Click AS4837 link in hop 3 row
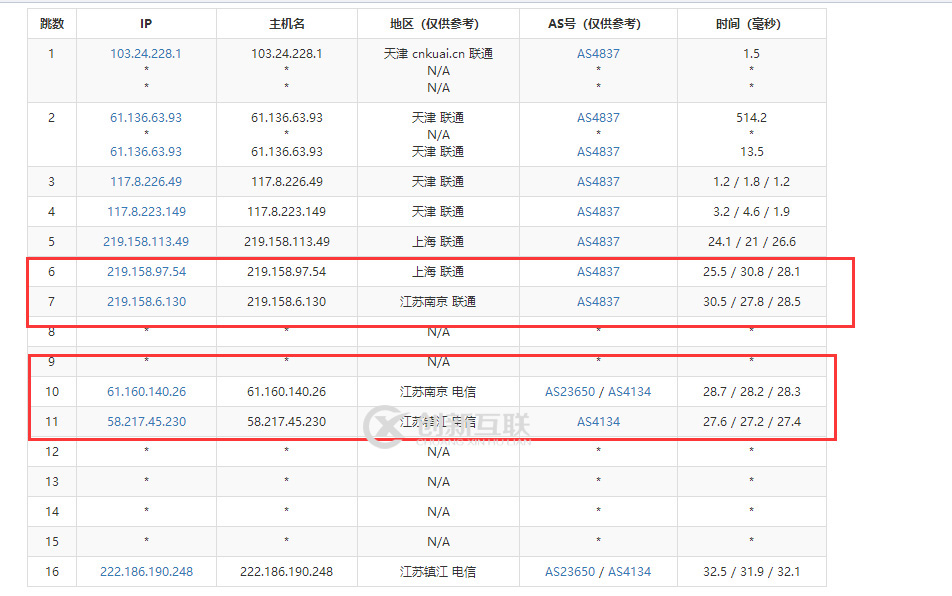The height and width of the screenshot is (596, 952). point(598,181)
